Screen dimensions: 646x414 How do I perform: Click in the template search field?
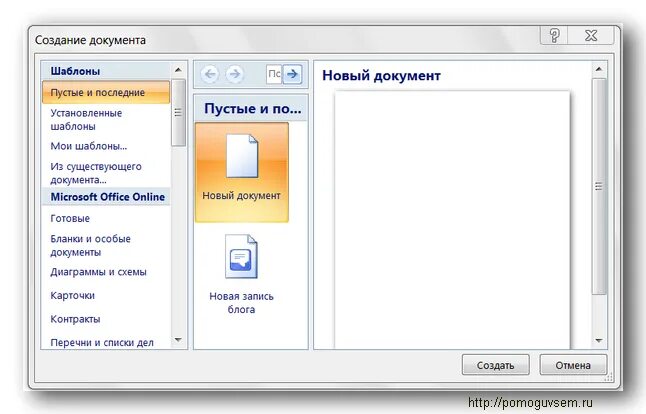coord(274,74)
